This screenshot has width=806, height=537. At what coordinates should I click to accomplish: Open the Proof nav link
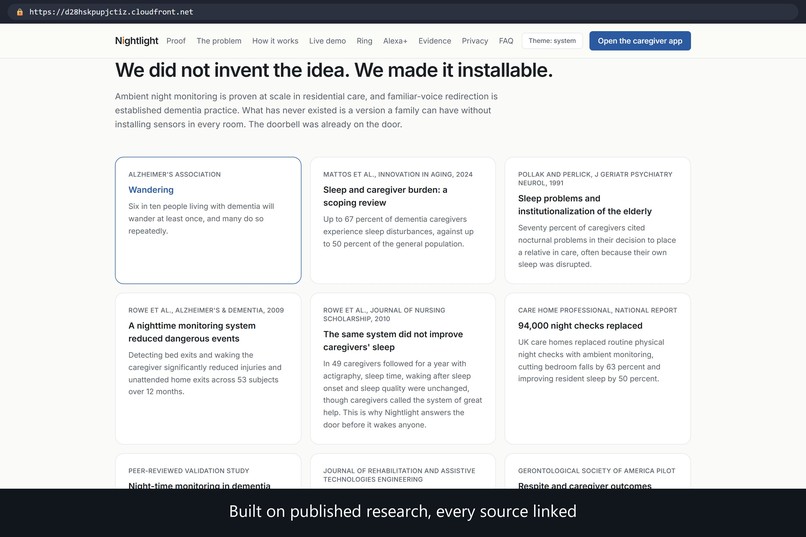click(x=176, y=41)
